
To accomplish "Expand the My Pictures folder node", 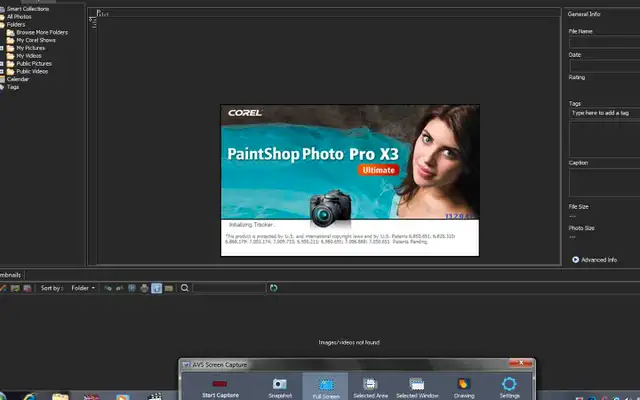I will point(2,48).
